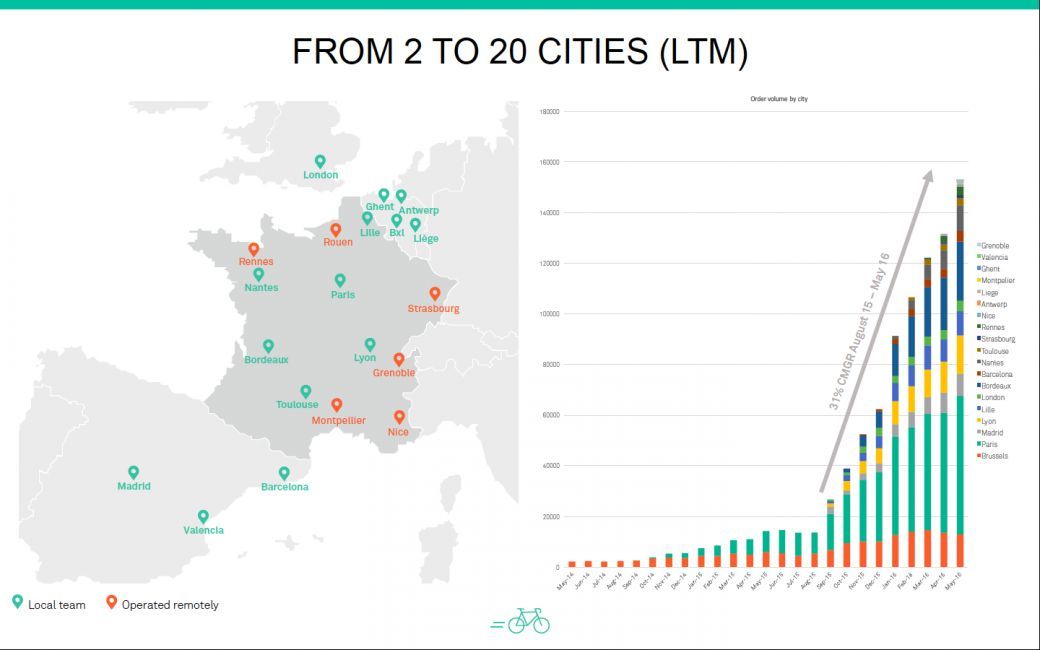The width and height of the screenshot is (1040, 650).
Task: Click the orange Operated remotely legend pin
Action: [x=112, y=603]
